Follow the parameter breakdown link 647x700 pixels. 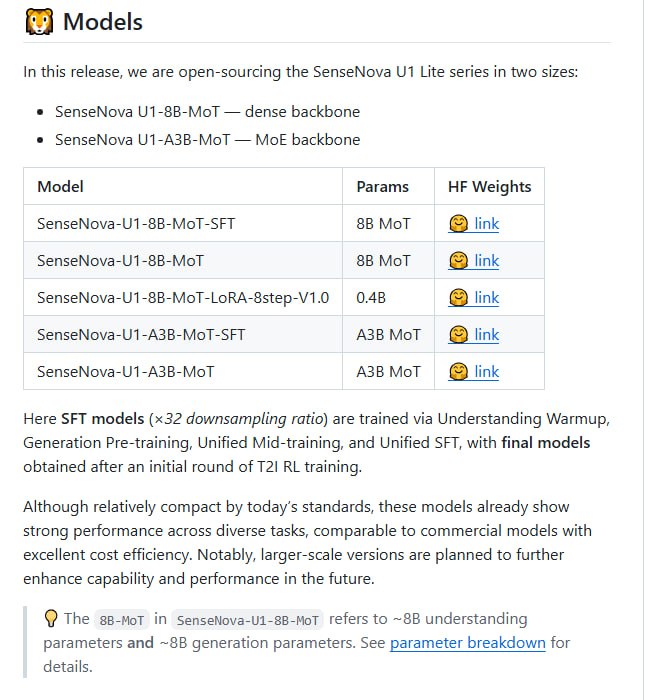[x=468, y=643]
